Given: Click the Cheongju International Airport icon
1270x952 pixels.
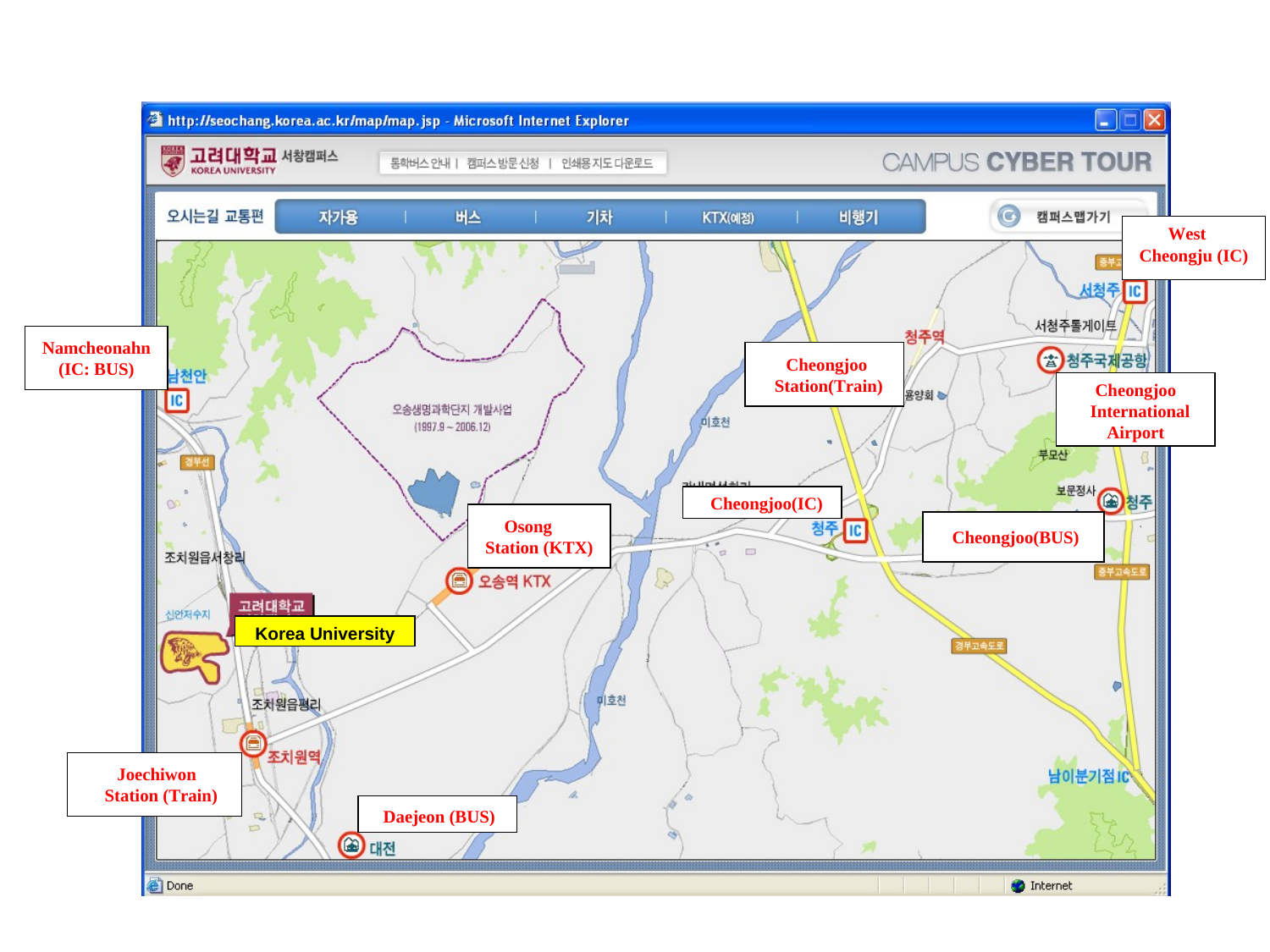Looking at the screenshot, I should [1050, 360].
